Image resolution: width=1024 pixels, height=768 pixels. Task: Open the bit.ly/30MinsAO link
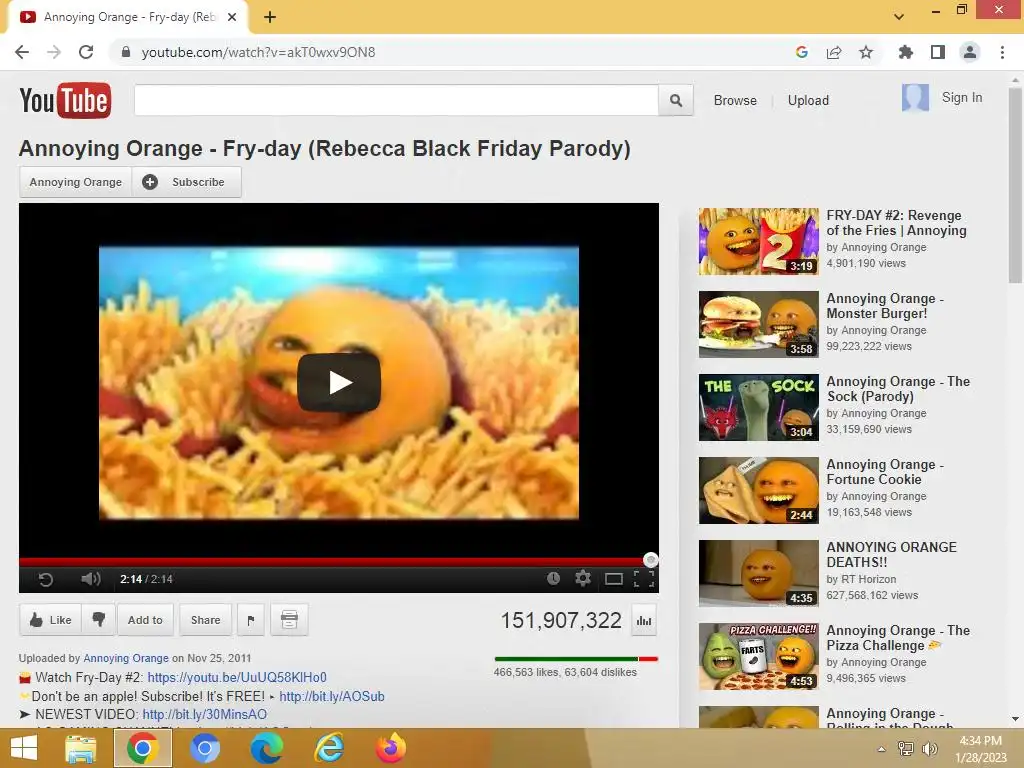(204, 714)
